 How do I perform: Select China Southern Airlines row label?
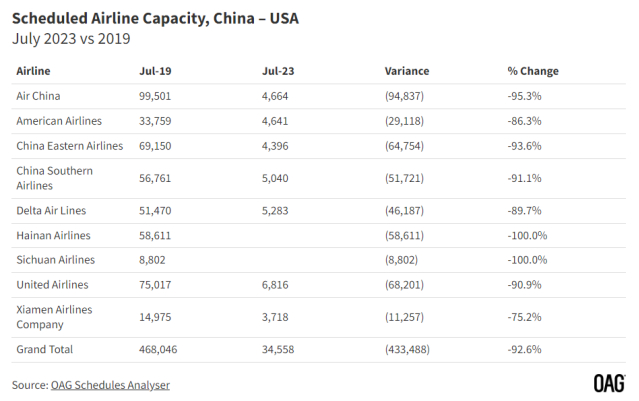click(x=55, y=178)
